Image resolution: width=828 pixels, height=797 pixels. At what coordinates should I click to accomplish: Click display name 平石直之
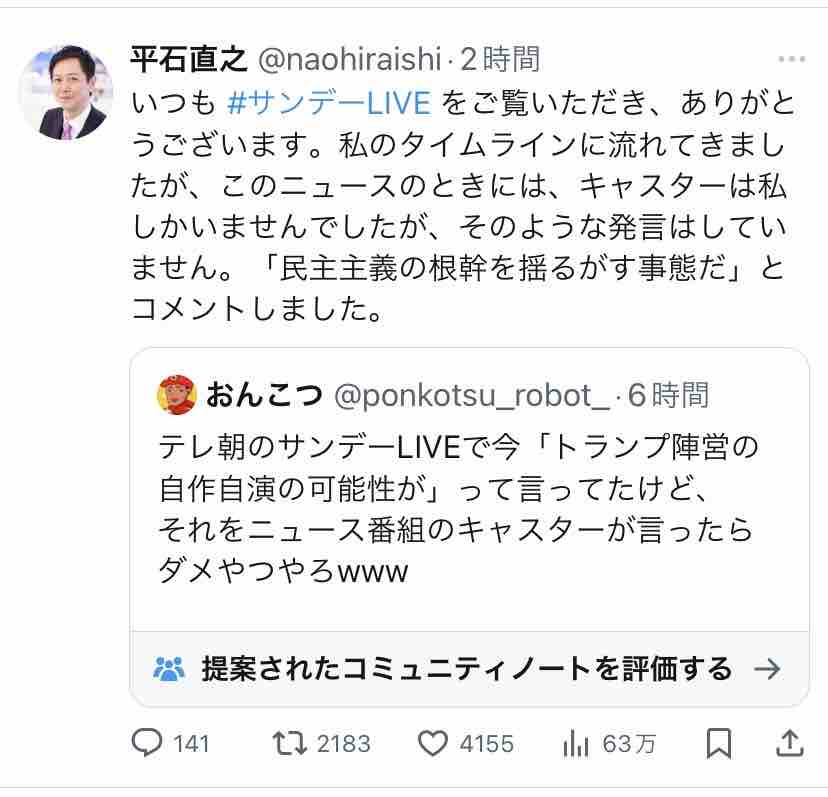188,59
